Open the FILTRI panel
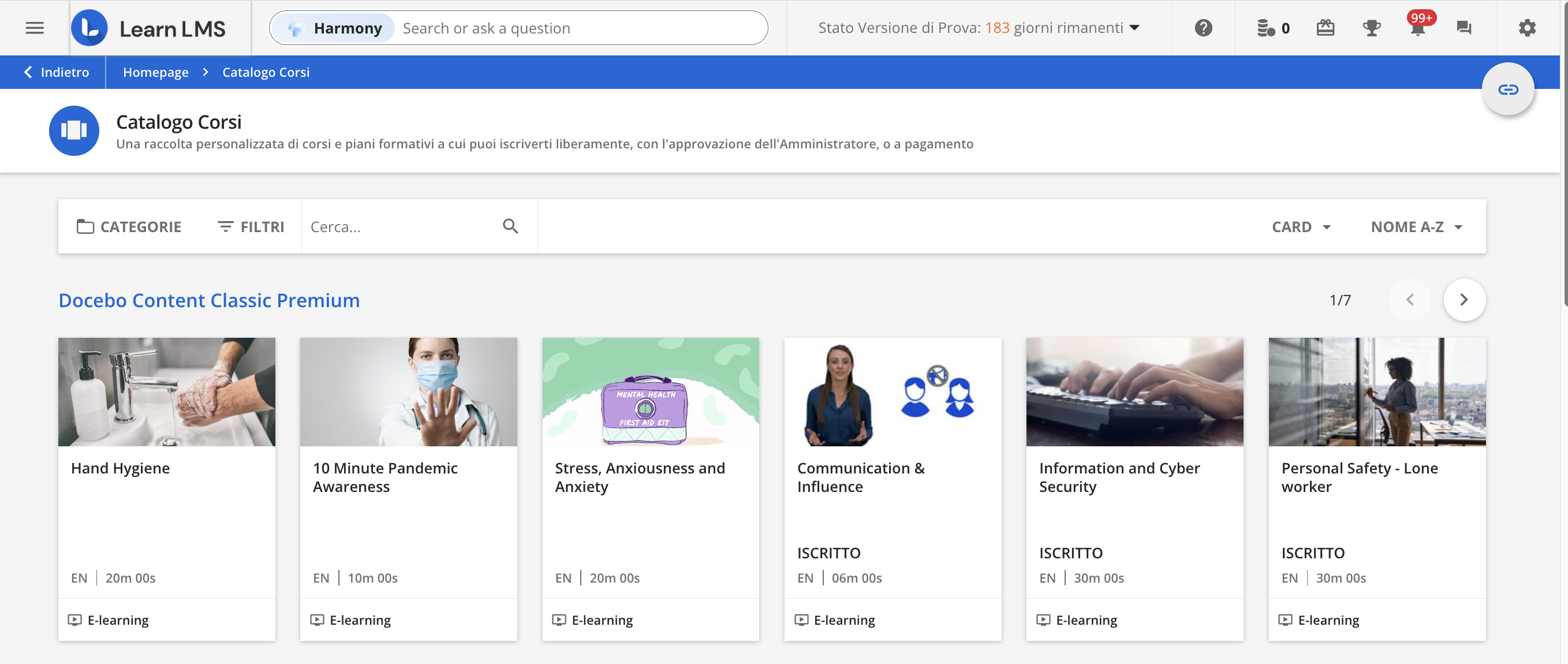The image size is (1568, 664). click(251, 226)
